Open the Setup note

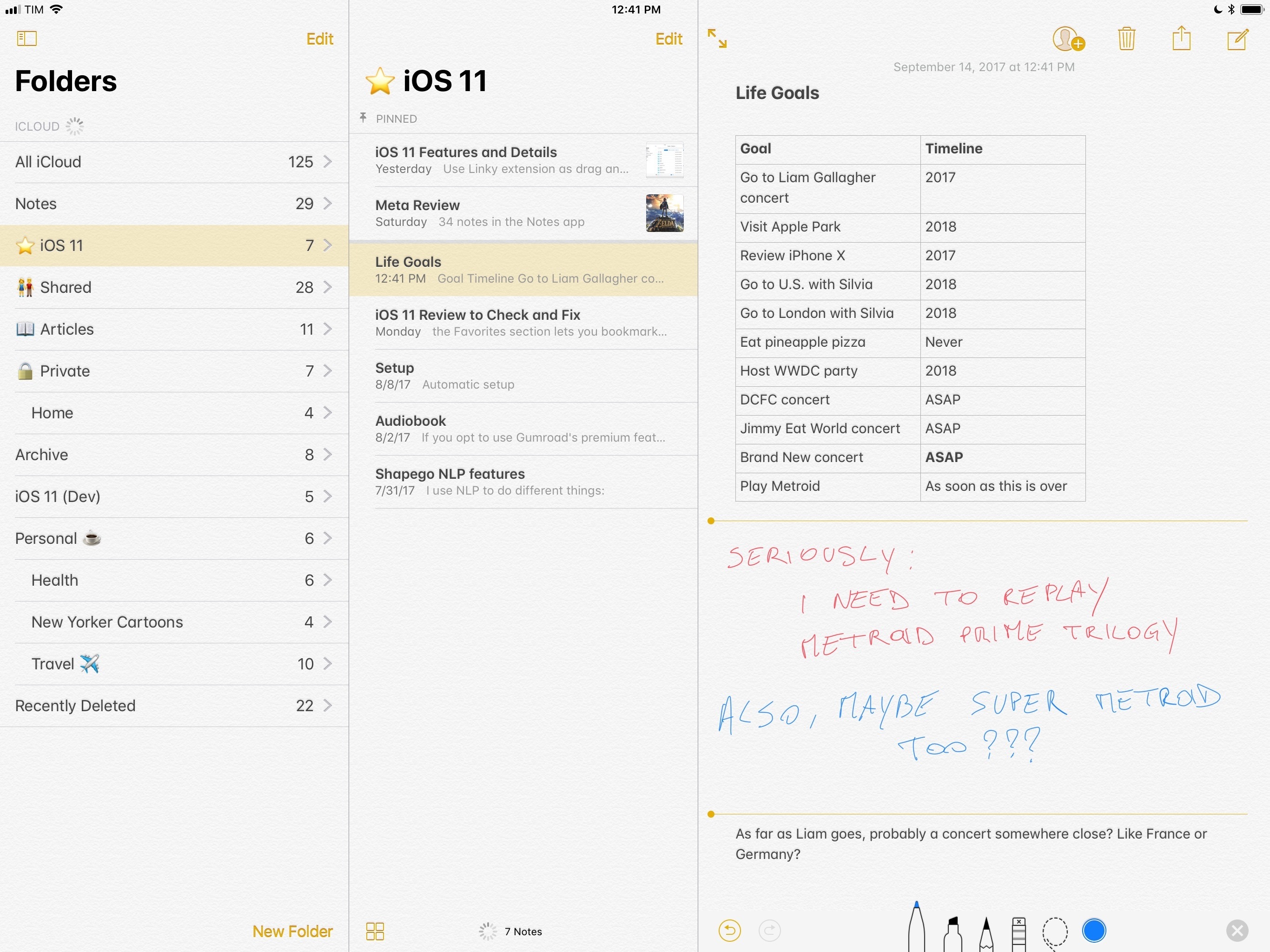tap(523, 376)
